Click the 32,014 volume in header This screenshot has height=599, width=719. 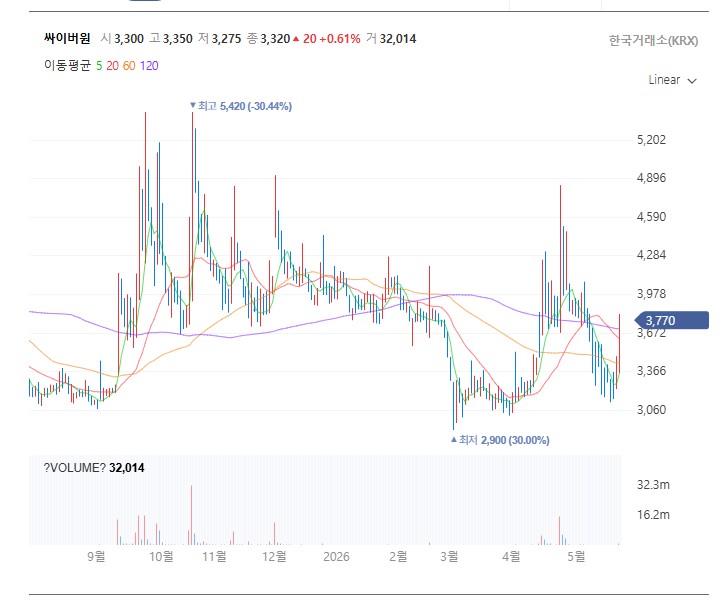click(398, 39)
